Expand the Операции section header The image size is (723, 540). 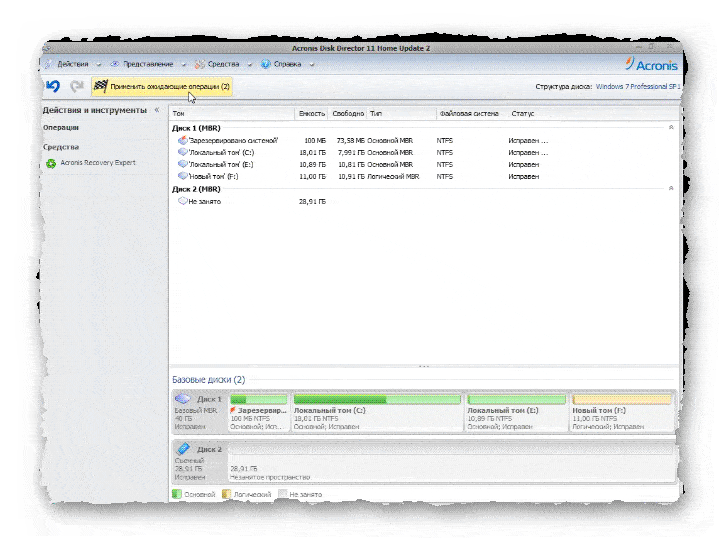pyautogui.click(x=61, y=127)
